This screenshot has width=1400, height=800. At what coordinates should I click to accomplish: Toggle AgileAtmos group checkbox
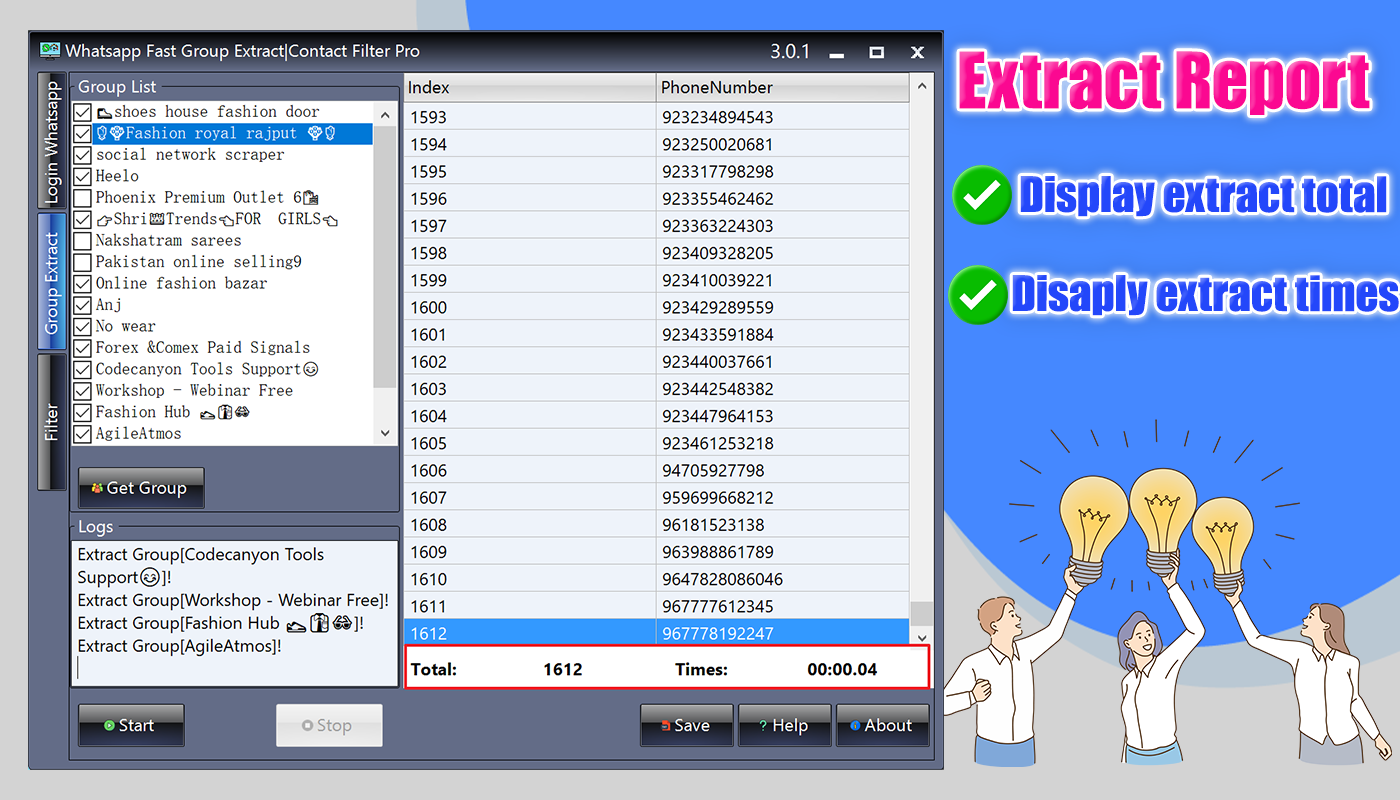pyautogui.click(x=83, y=434)
